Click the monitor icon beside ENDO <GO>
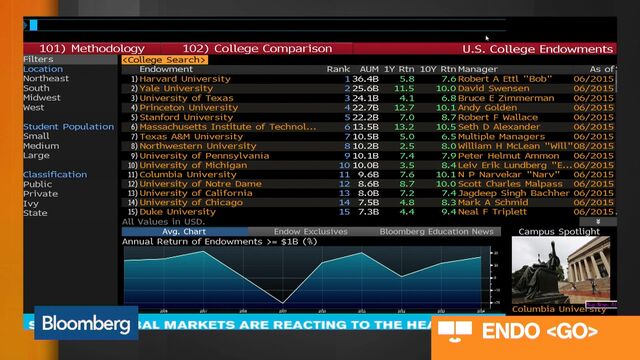Screen dimensions: 640x360 (x=455, y=331)
